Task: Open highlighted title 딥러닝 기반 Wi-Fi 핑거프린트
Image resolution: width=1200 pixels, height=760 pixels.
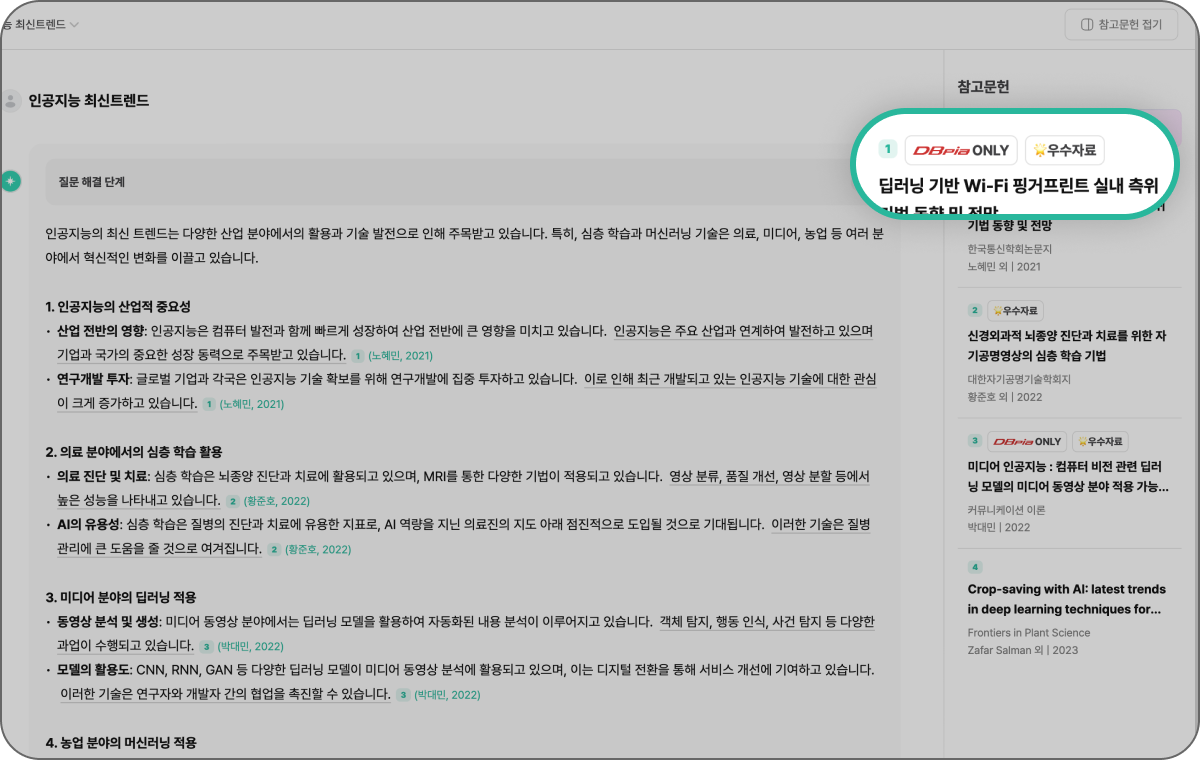Action: (x=1018, y=185)
